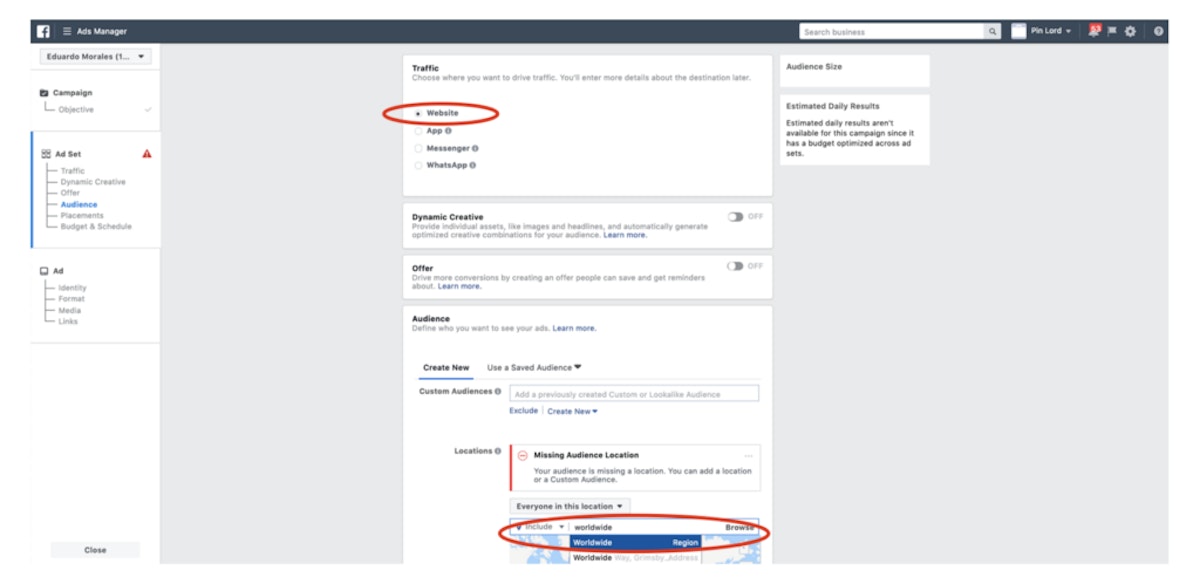Go to Placements in Ad Set sidebar
Screen dimensions: 1200x584
(81, 215)
